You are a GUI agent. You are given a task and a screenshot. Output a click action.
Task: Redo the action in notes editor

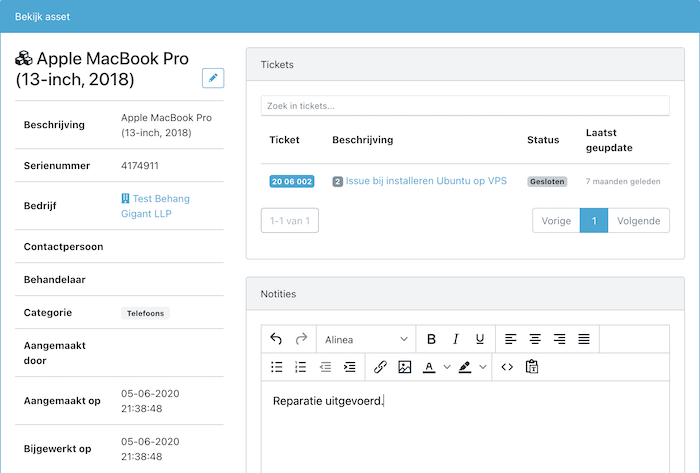301,339
